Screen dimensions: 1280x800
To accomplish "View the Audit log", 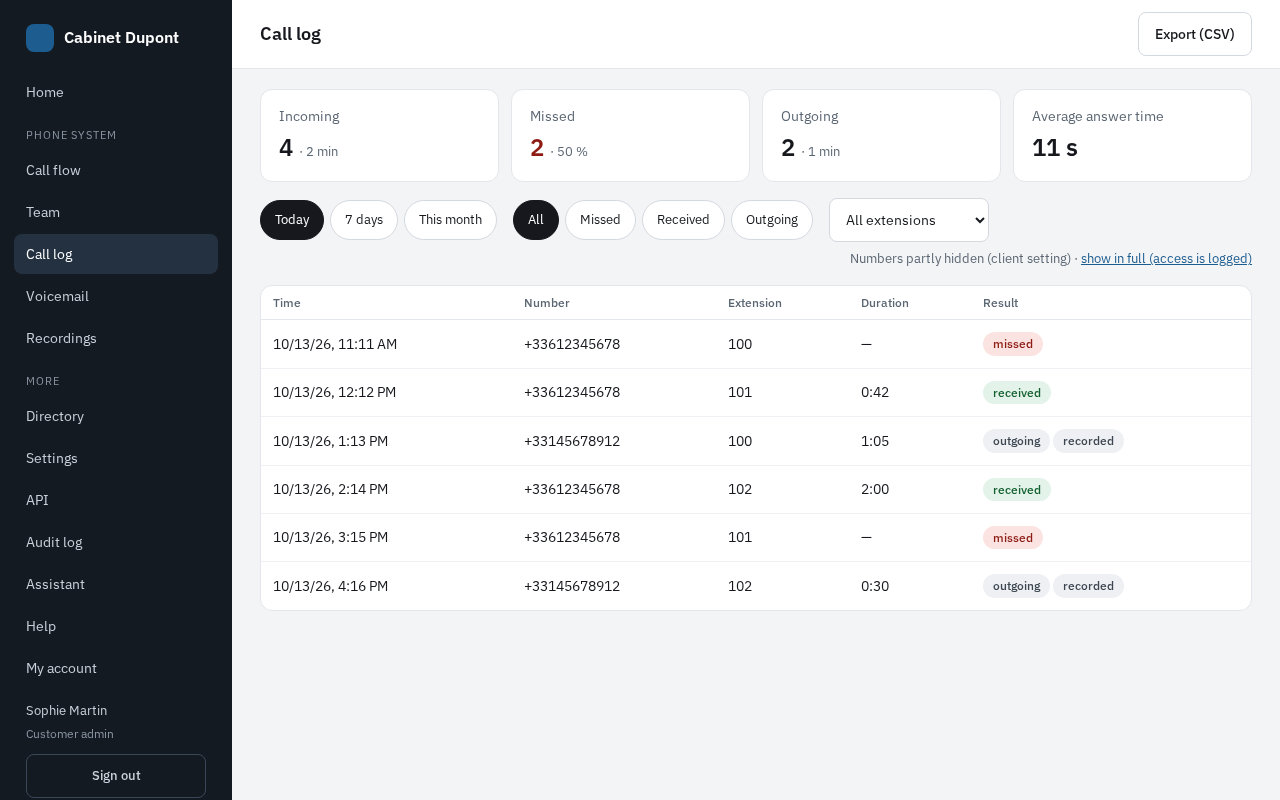I will coord(116,542).
